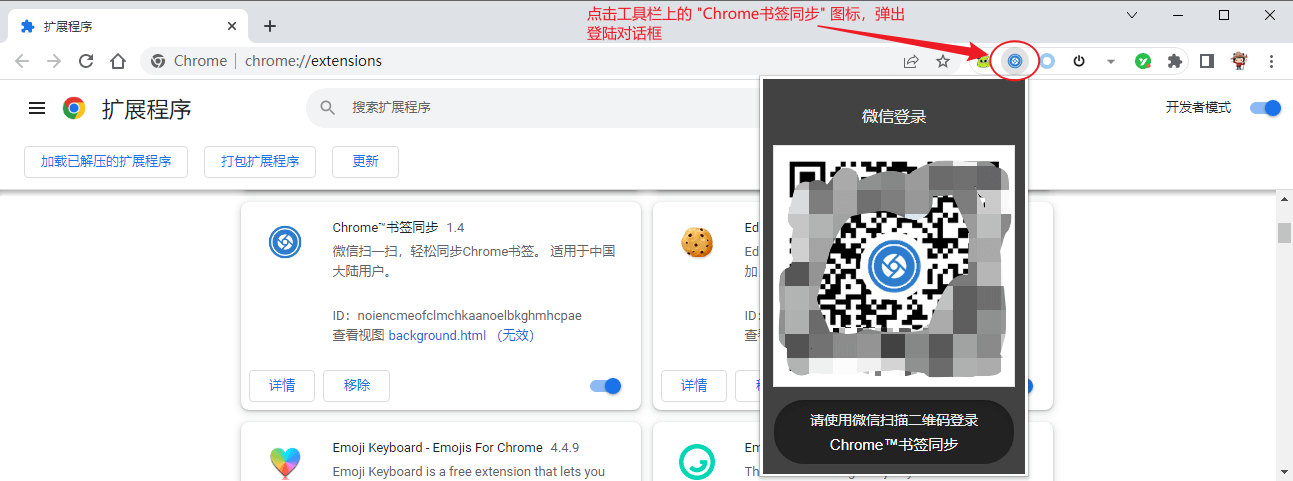Click the Chrome™书签同步 card icon
The height and width of the screenshot is (481, 1293).
coord(285,241)
